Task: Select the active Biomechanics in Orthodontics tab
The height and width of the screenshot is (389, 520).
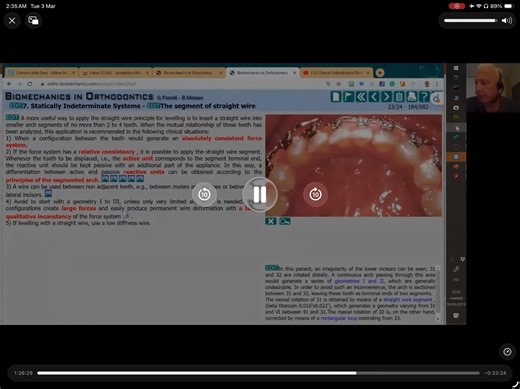Action: [x=263, y=72]
